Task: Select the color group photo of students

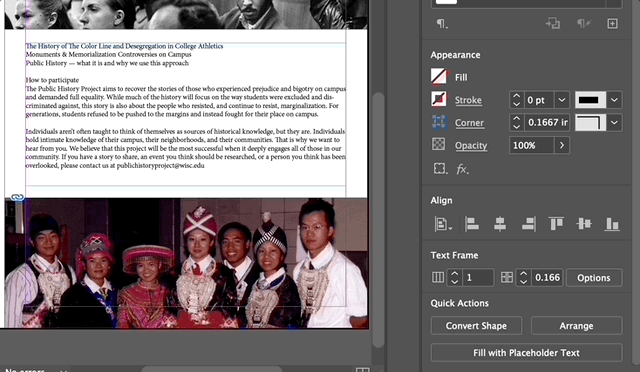Action: [186, 263]
